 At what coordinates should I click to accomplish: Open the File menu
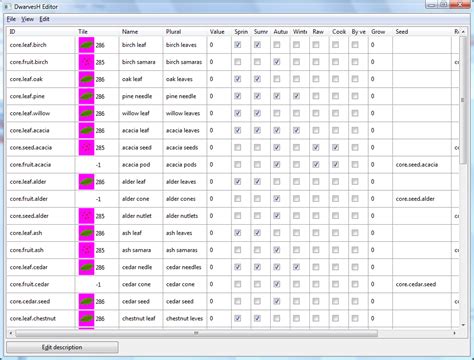(11, 19)
